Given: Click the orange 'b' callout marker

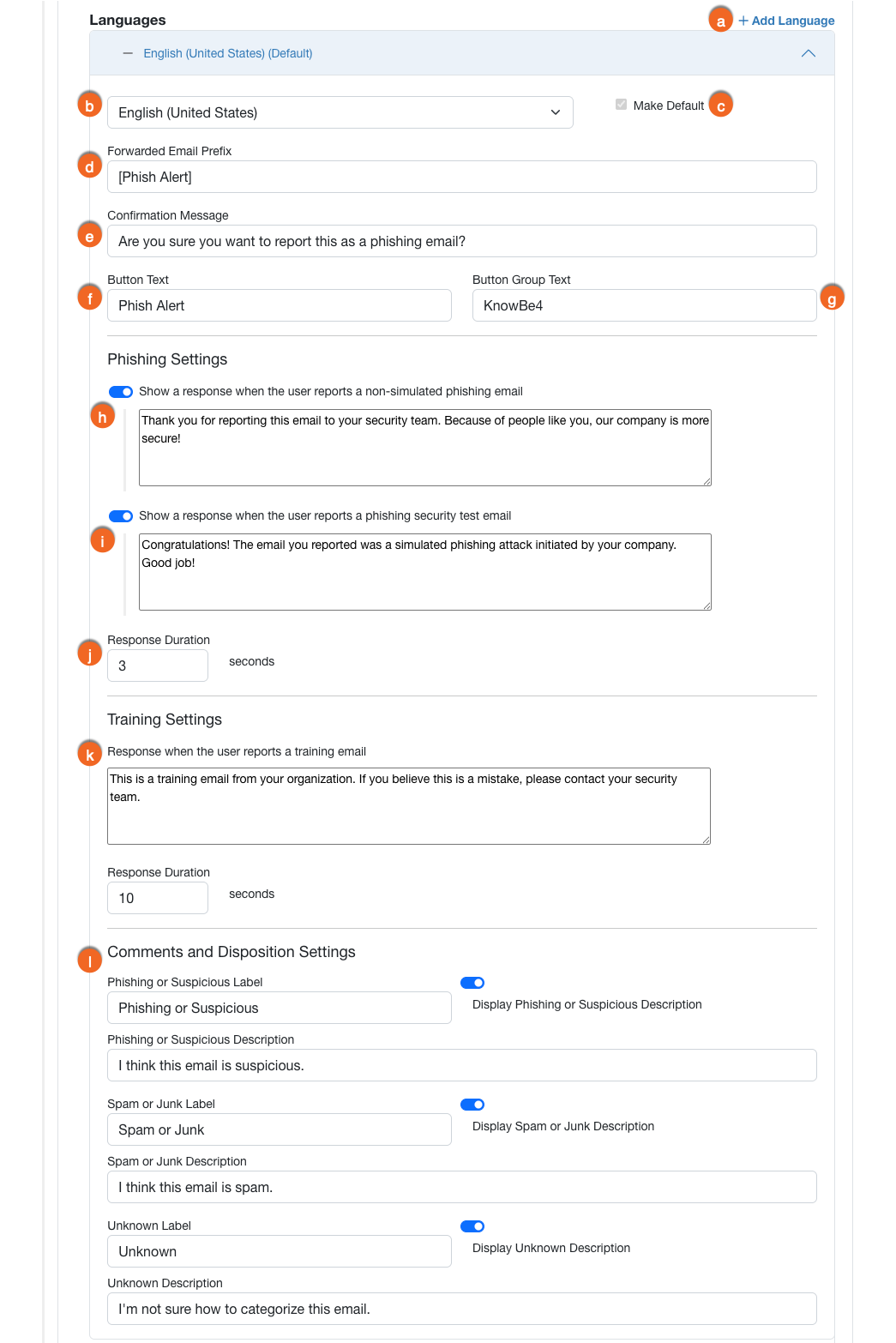Looking at the screenshot, I should coord(89,106).
